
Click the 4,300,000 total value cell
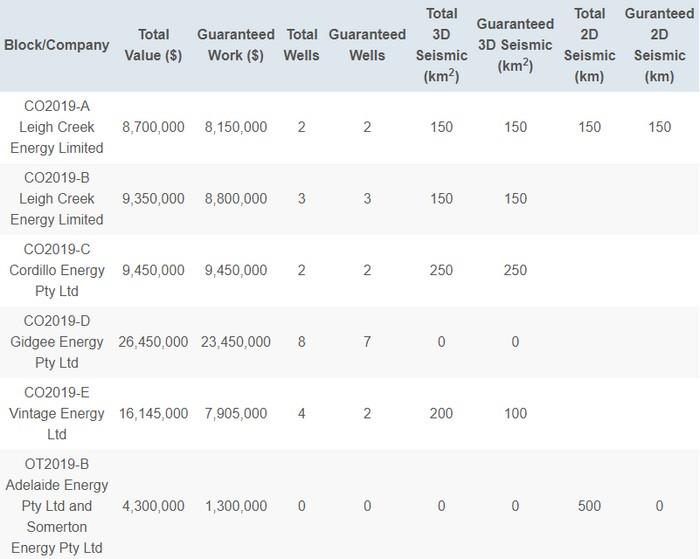click(x=153, y=506)
